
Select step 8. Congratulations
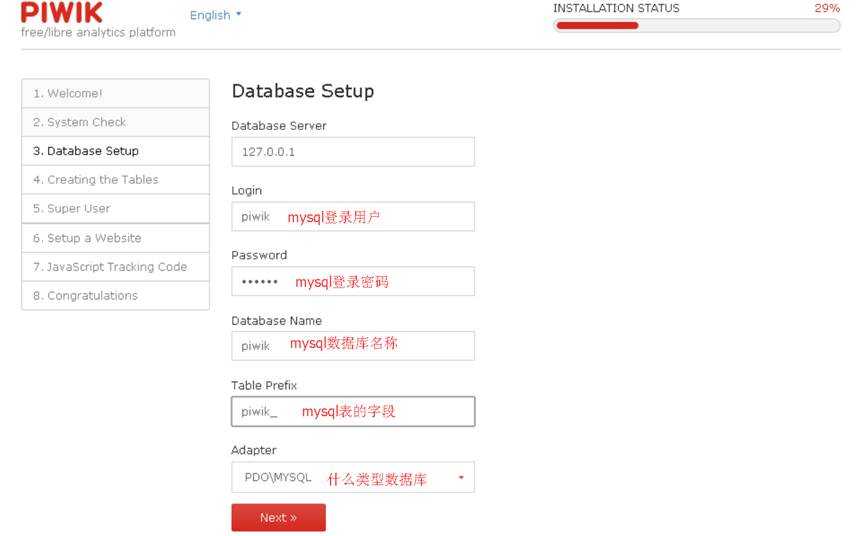[x=115, y=296]
